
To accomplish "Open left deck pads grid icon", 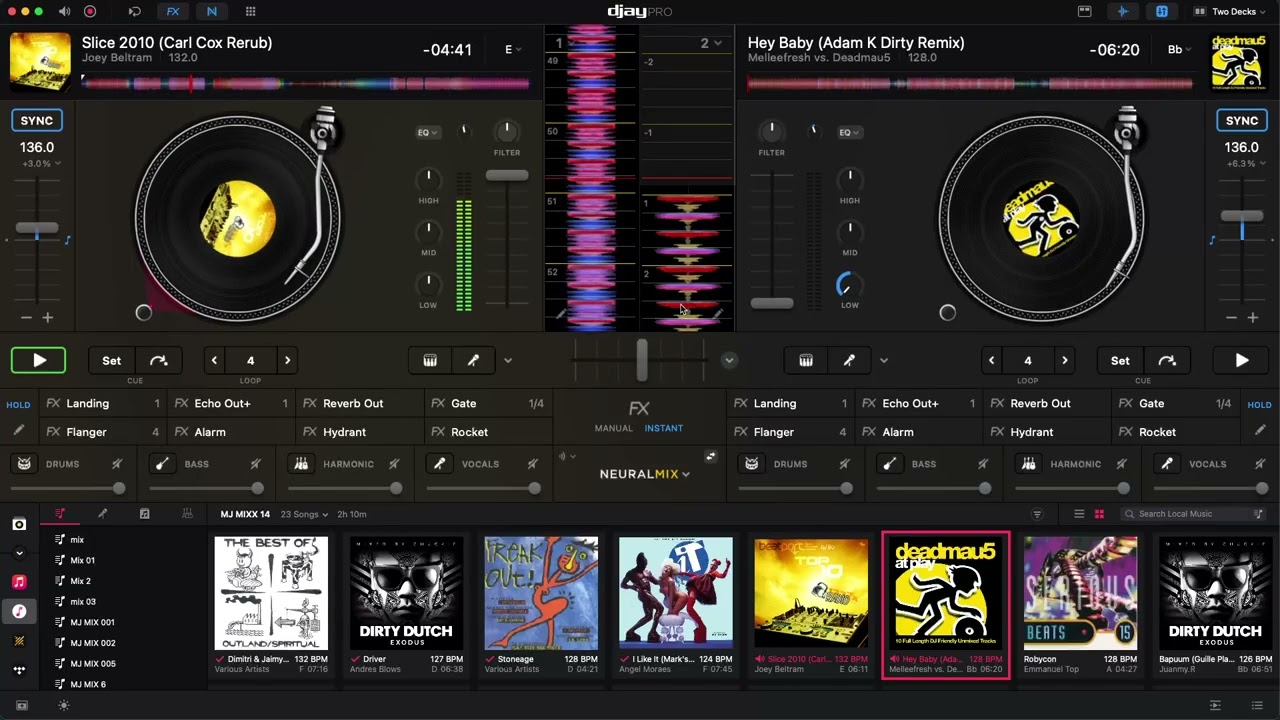I will [x=430, y=361].
